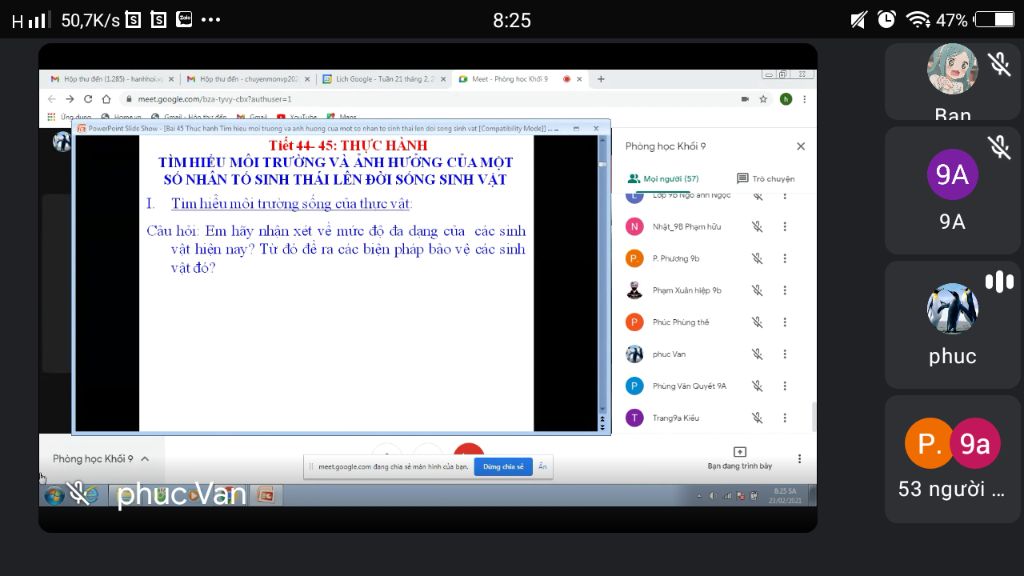
Task: Tap the 53 người others tile
Action: pyautogui.click(x=952, y=459)
